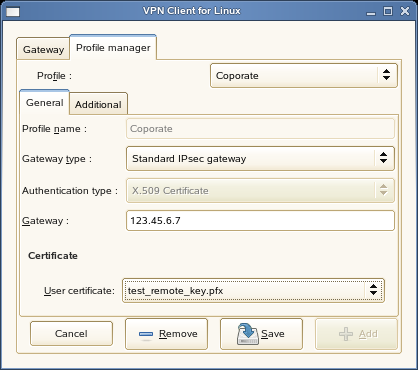Click the disk save icon
This screenshot has height=370, width=418.
pyautogui.click(x=248, y=334)
